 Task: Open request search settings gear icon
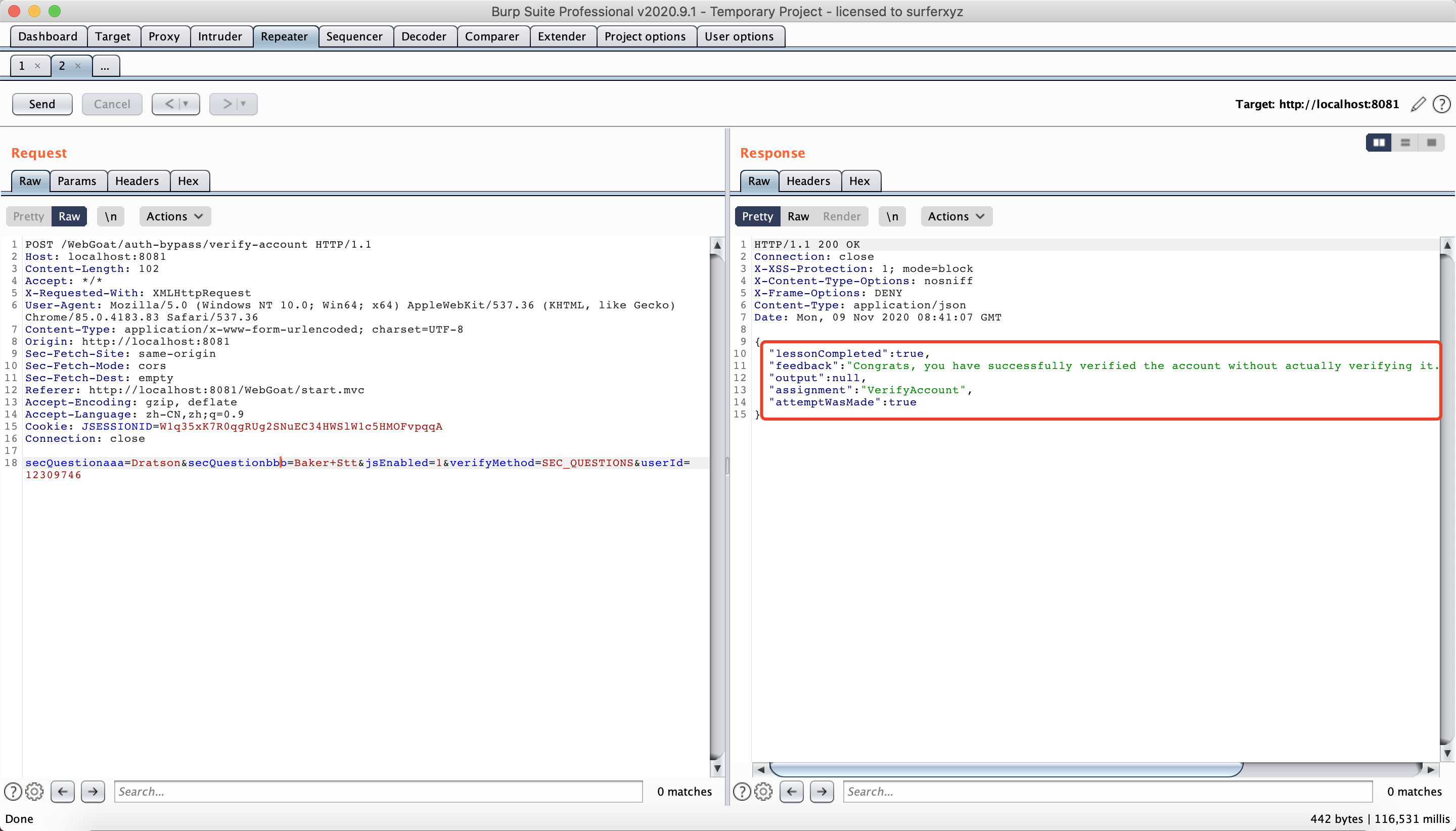(35, 792)
